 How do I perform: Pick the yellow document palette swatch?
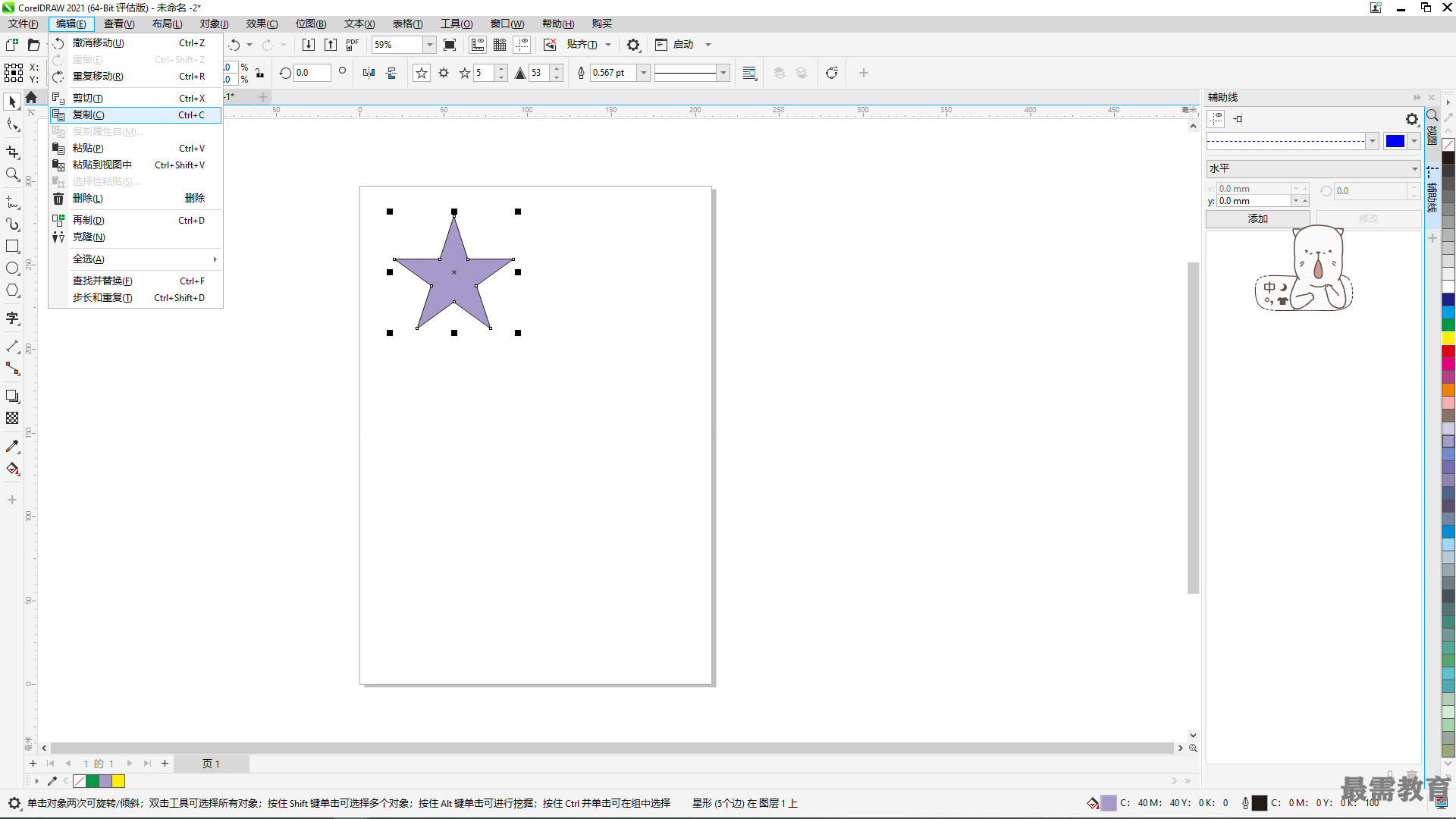(118, 781)
